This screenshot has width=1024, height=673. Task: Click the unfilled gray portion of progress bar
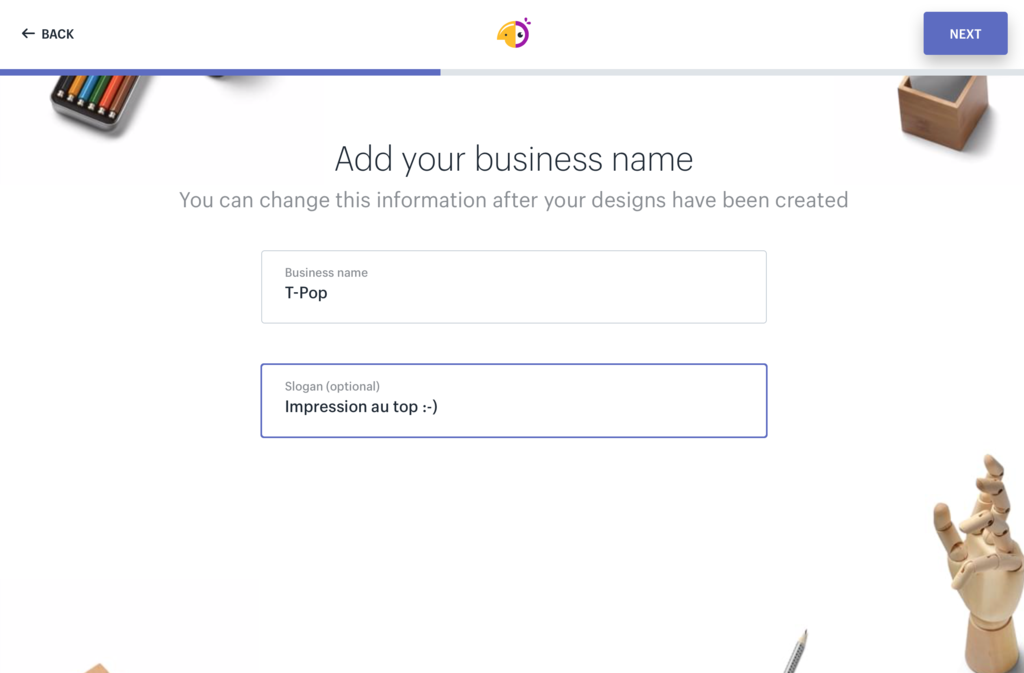(x=730, y=72)
